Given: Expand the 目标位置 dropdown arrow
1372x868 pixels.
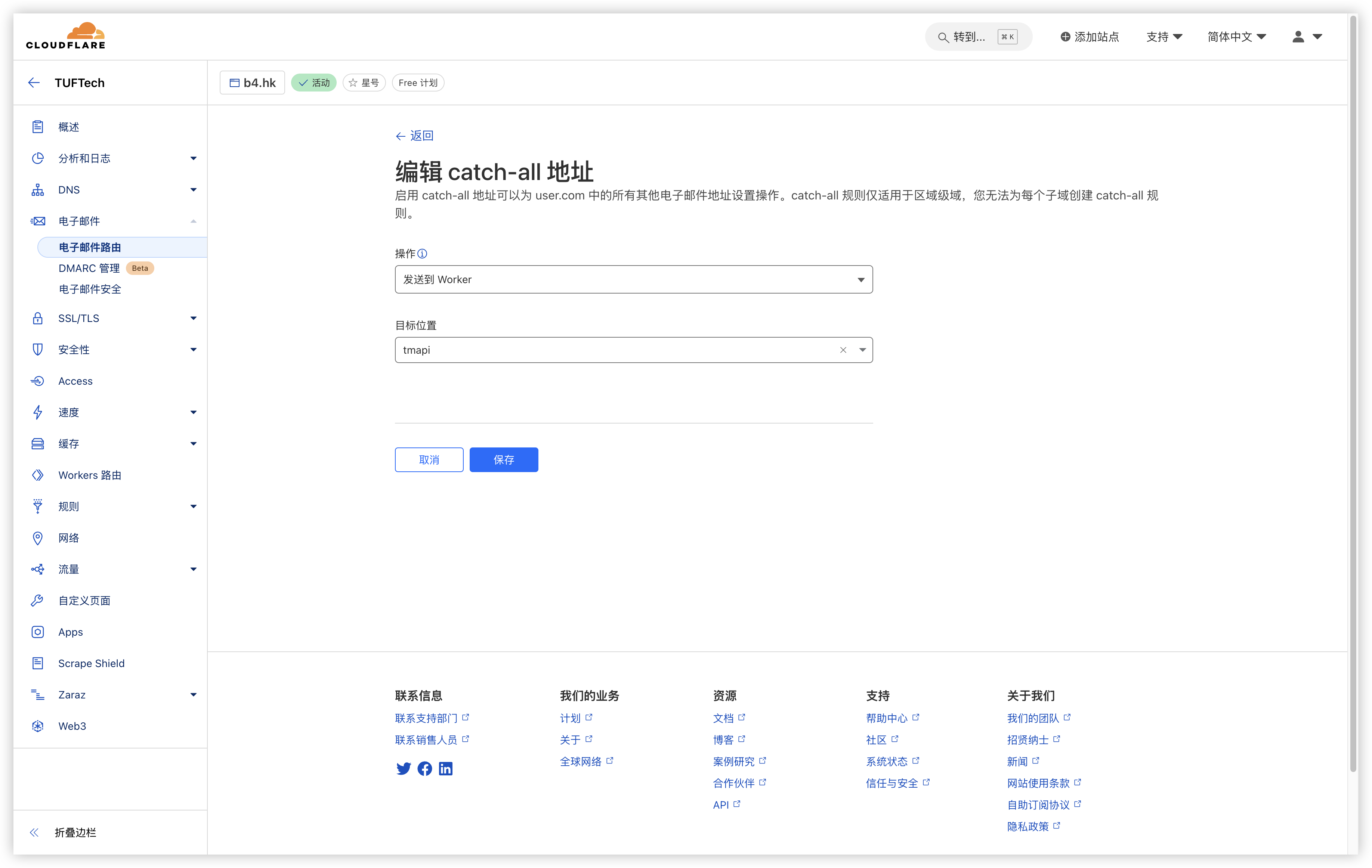Looking at the screenshot, I should (x=862, y=350).
